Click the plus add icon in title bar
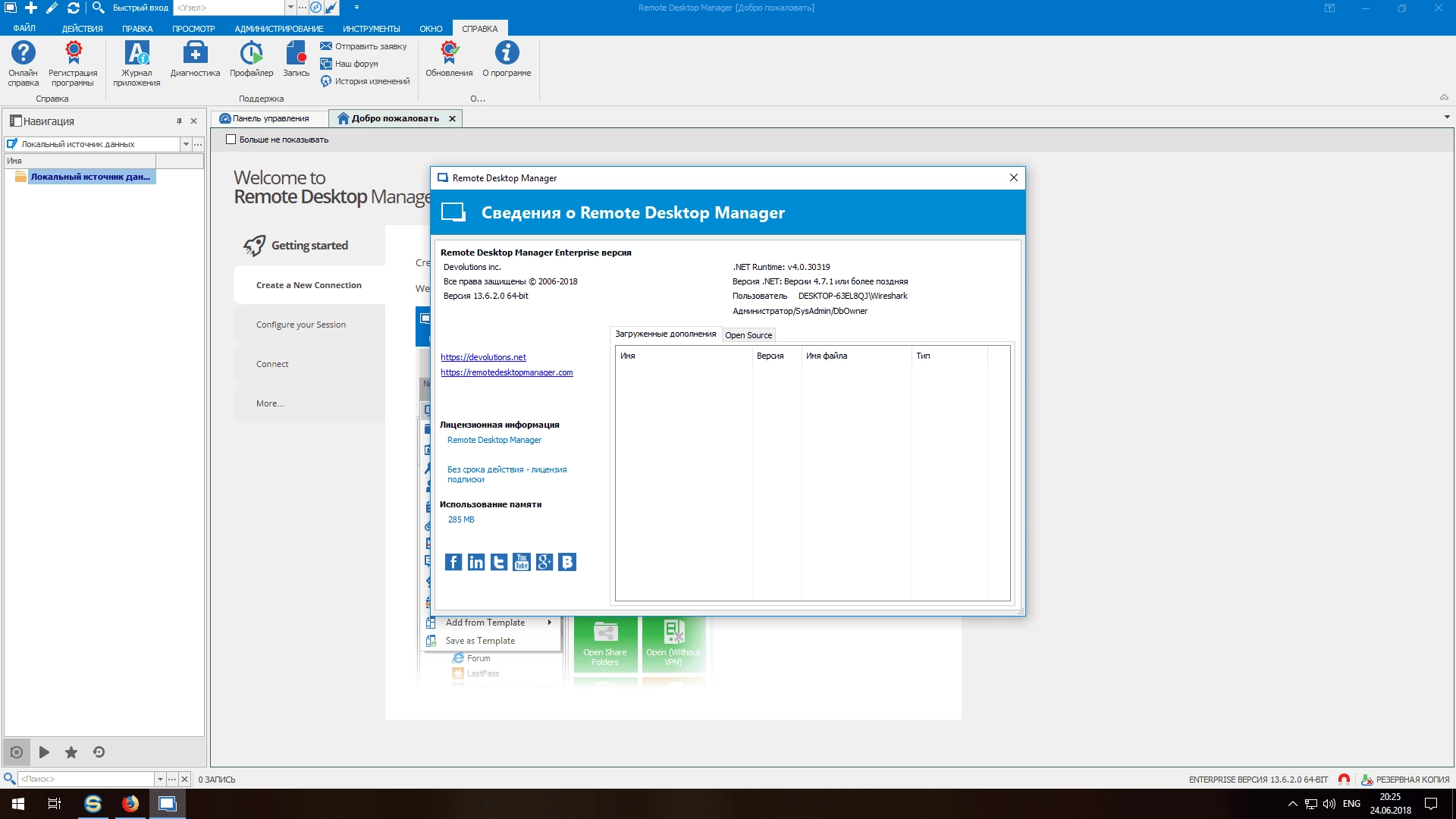This screenshot has width=1456, height=819. click(x=31, y=8)
